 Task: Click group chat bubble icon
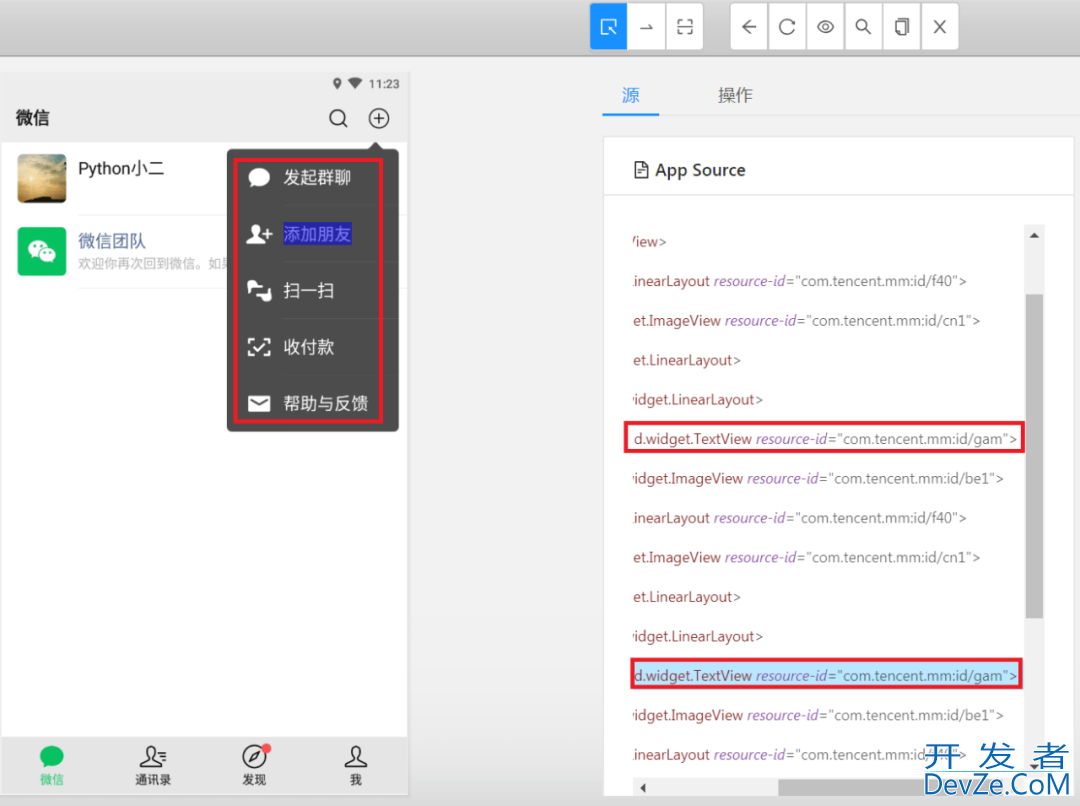(x=259, y=178)
